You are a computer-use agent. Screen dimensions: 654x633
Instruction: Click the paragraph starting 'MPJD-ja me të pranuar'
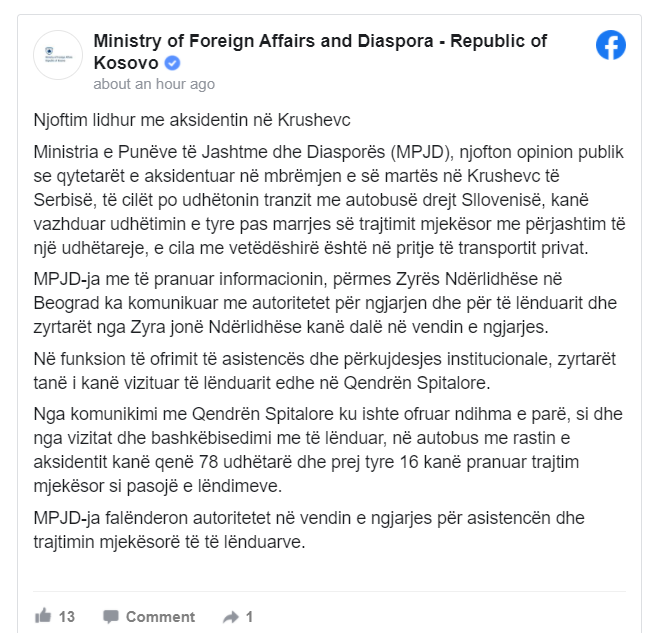(x=325, y=303)
